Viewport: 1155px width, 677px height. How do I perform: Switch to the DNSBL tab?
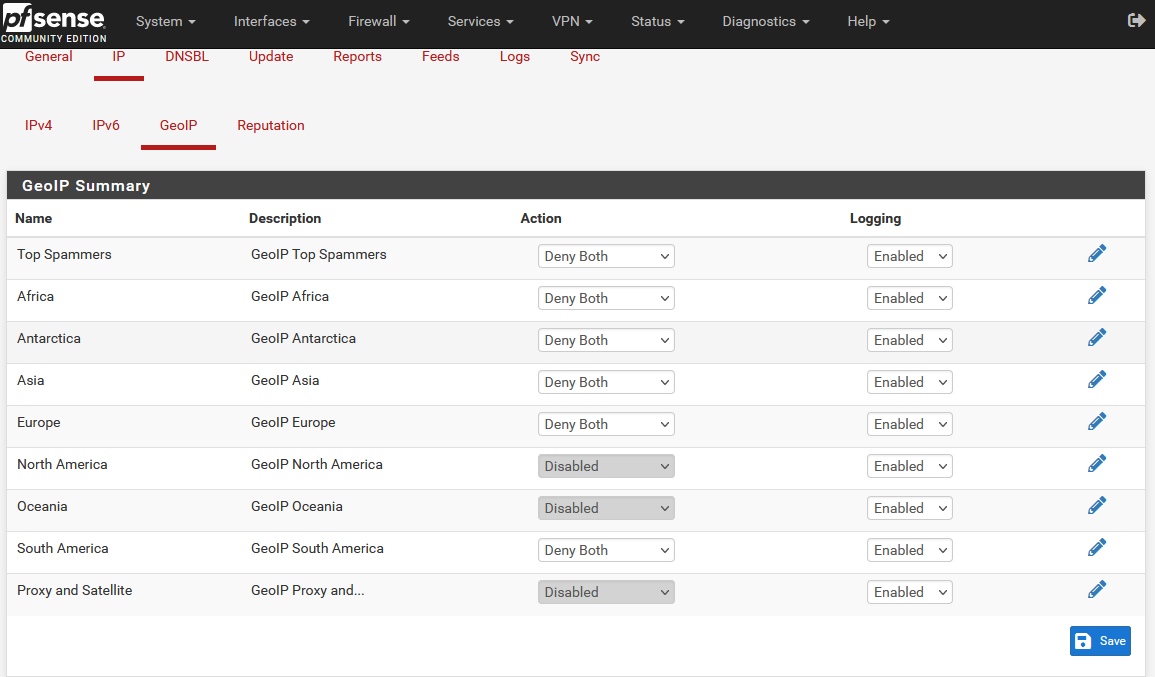click(187, 57)
